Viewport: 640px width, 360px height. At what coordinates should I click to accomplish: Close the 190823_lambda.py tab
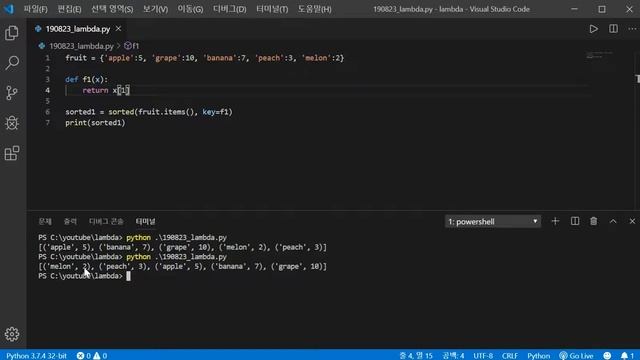(x=118, y=29)
